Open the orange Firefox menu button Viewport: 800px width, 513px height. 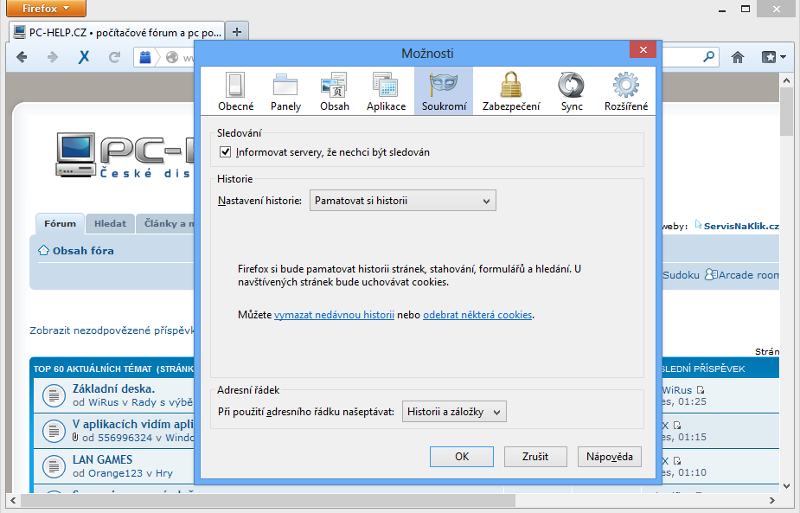[45, 9]
